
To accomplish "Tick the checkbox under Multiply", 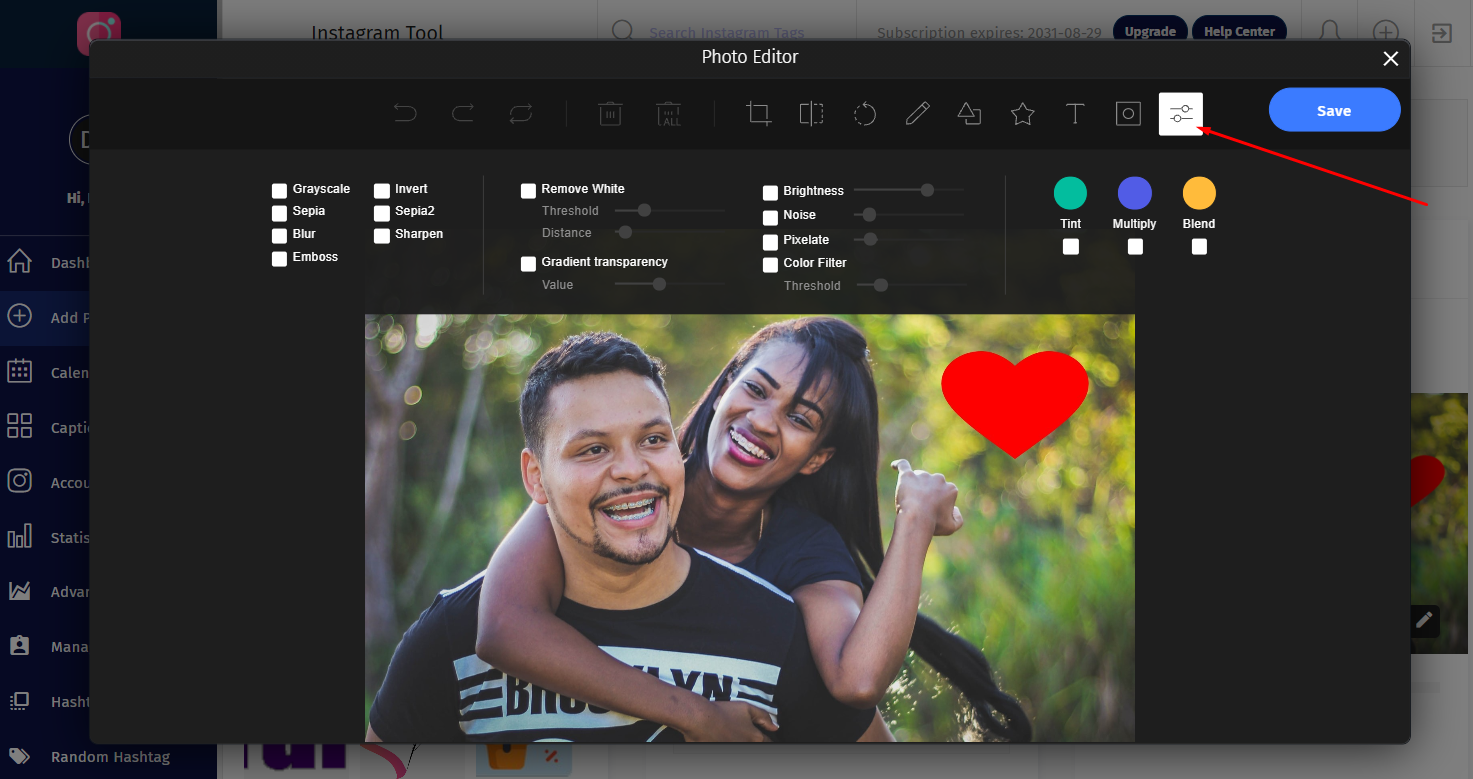I will (1135, 247).
